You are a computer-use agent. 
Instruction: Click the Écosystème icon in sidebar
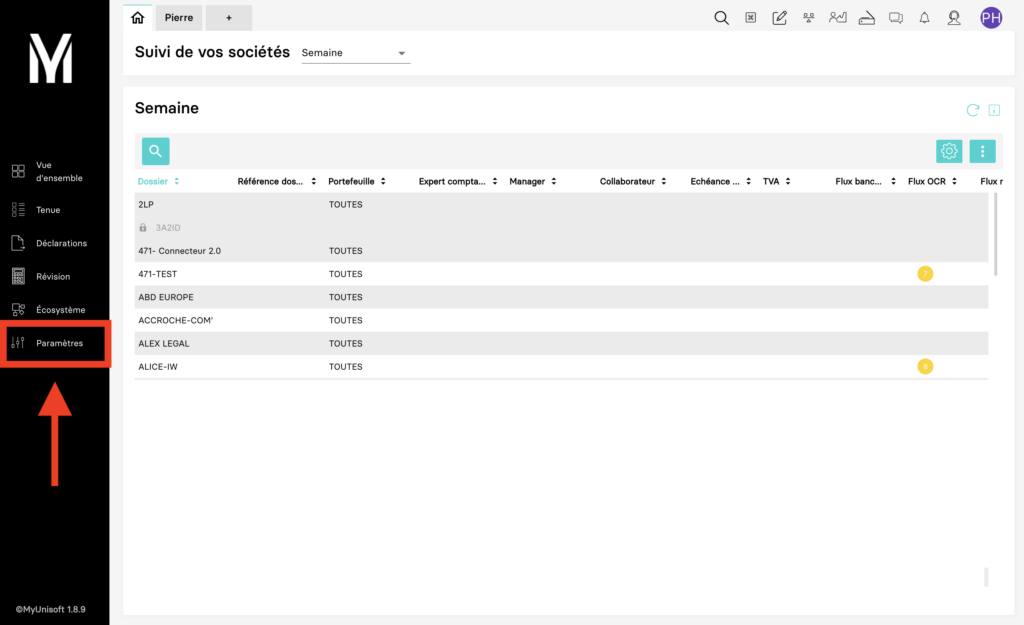coord(18,310)
